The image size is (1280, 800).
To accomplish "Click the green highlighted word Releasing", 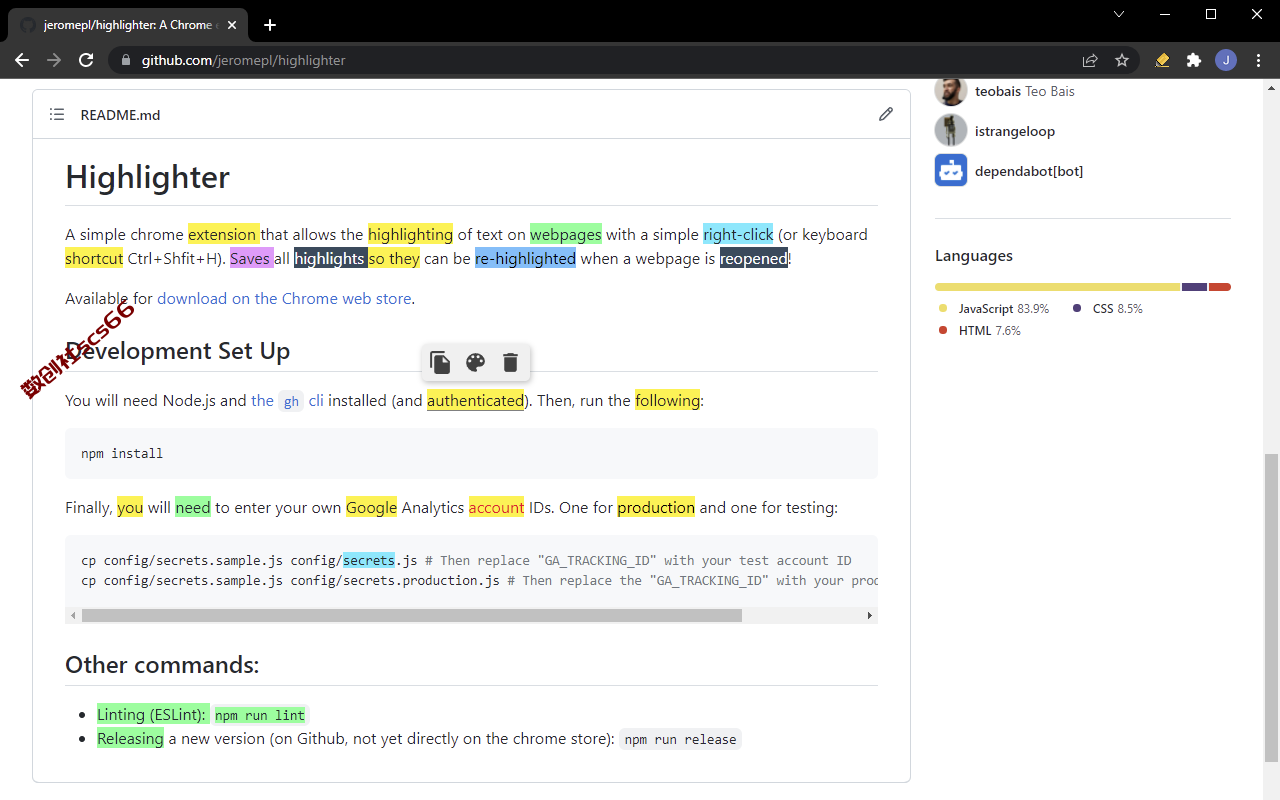I will click(130, 738).
